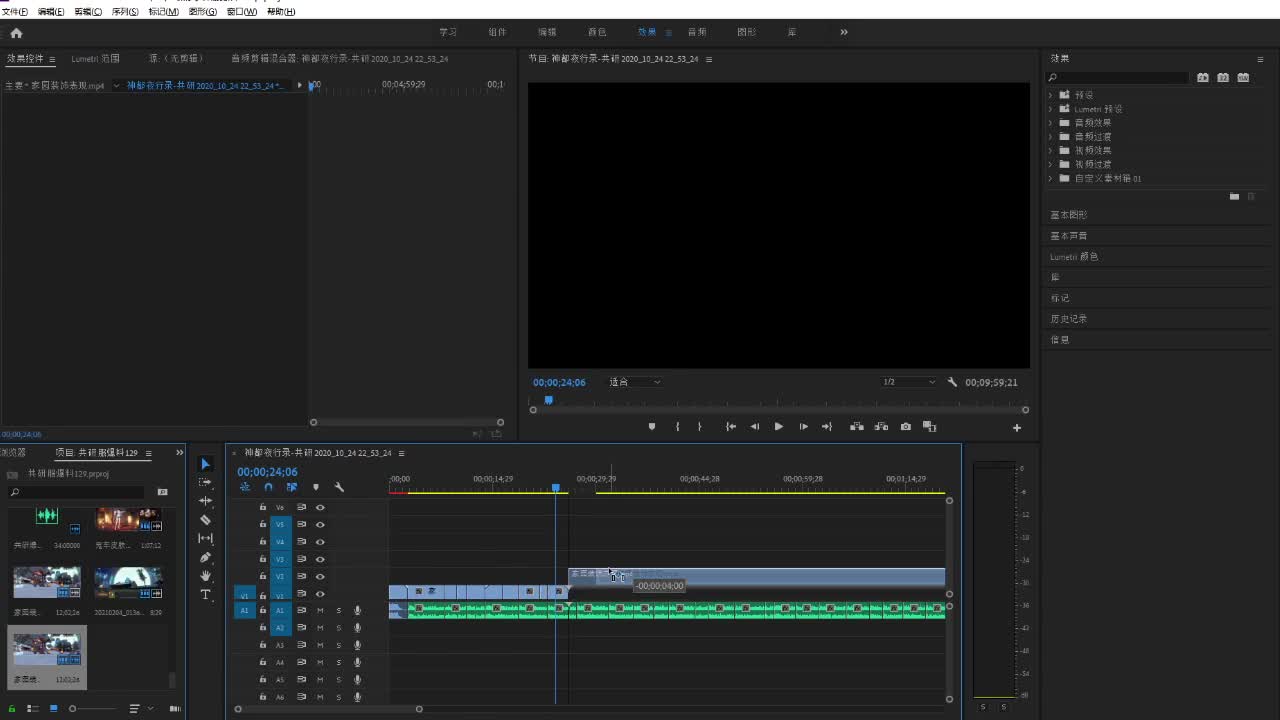Viewport: 1280px width, 720px height.
Task: Go to Out point
Action: pyautogui.click(x=827, y=427)
